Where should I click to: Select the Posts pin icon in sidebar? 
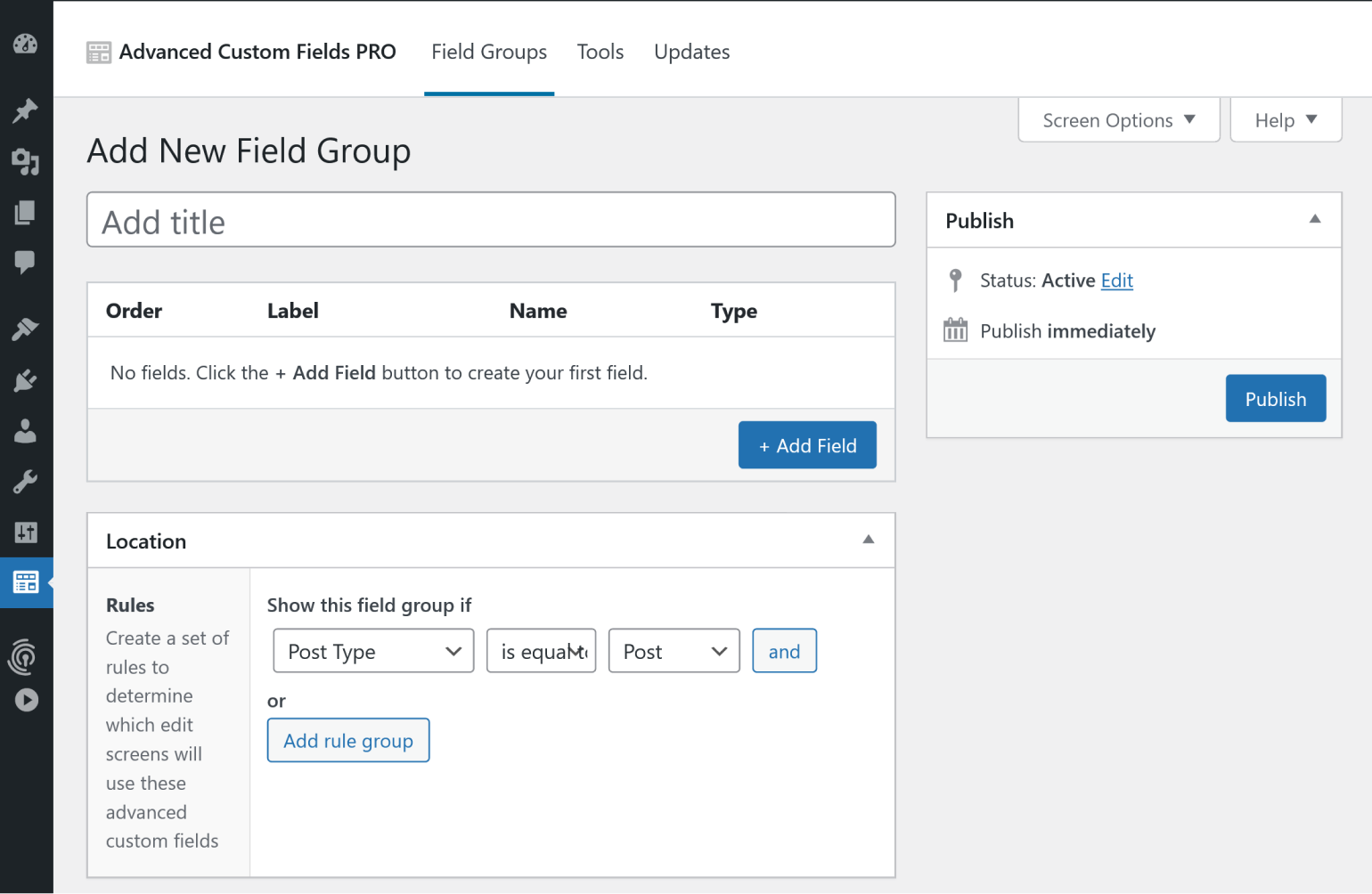point(26,110)
